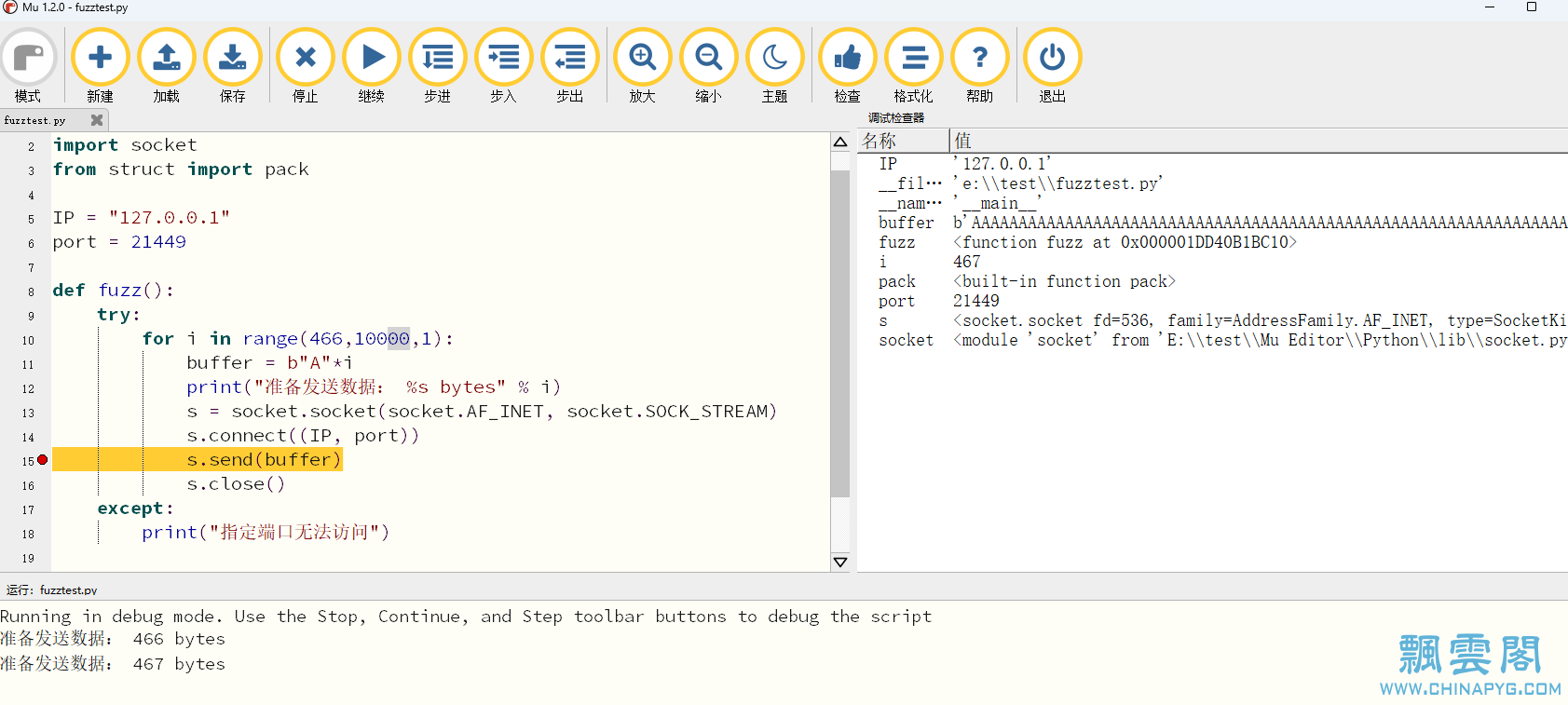Select the buffer variable row
Image resolution: width=1568 pixels, height=705 pixels.
pyautogui.click(x=1212, y=223)
